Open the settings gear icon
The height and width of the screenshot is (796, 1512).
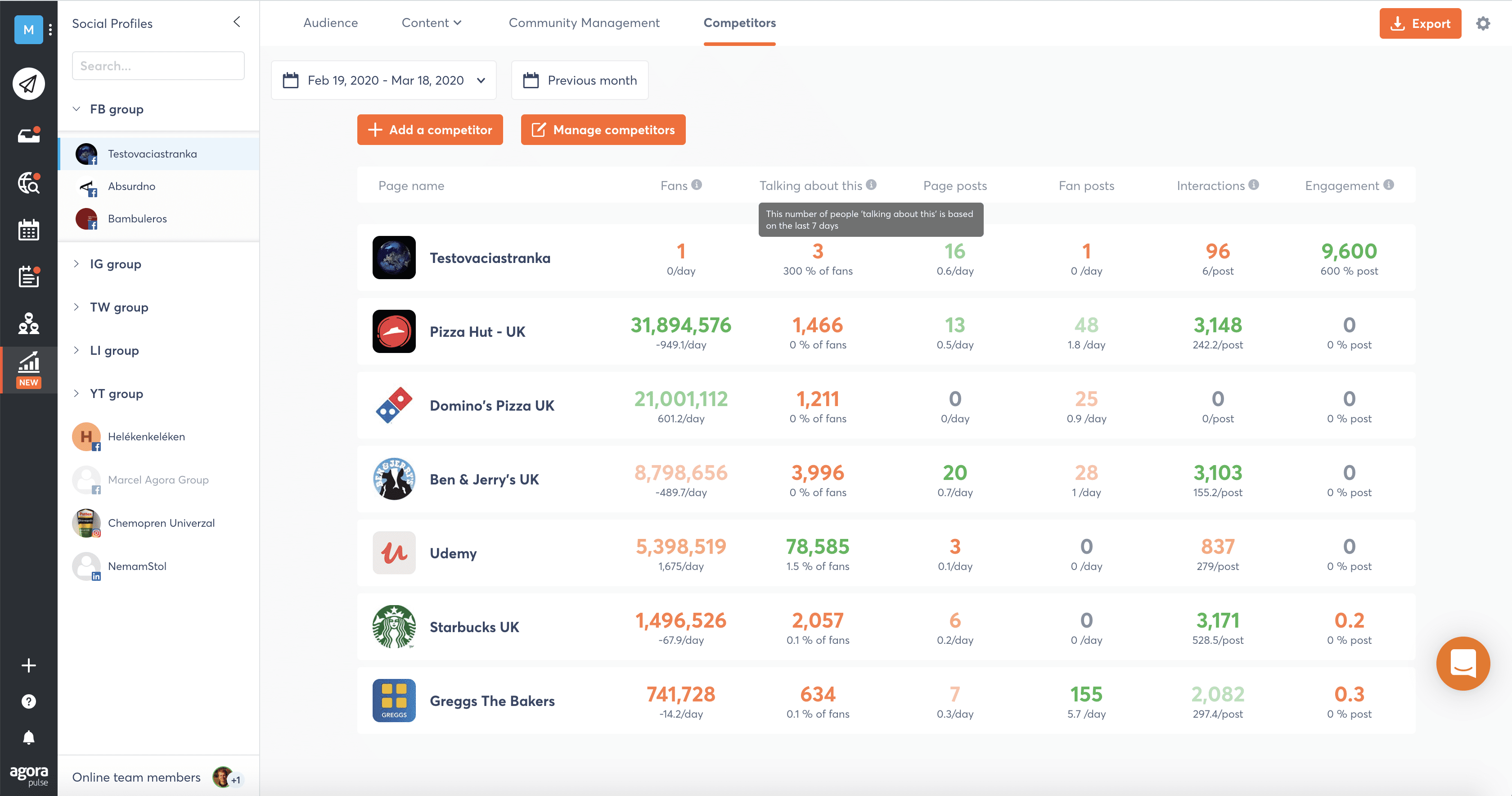(x=1483, y=23)
